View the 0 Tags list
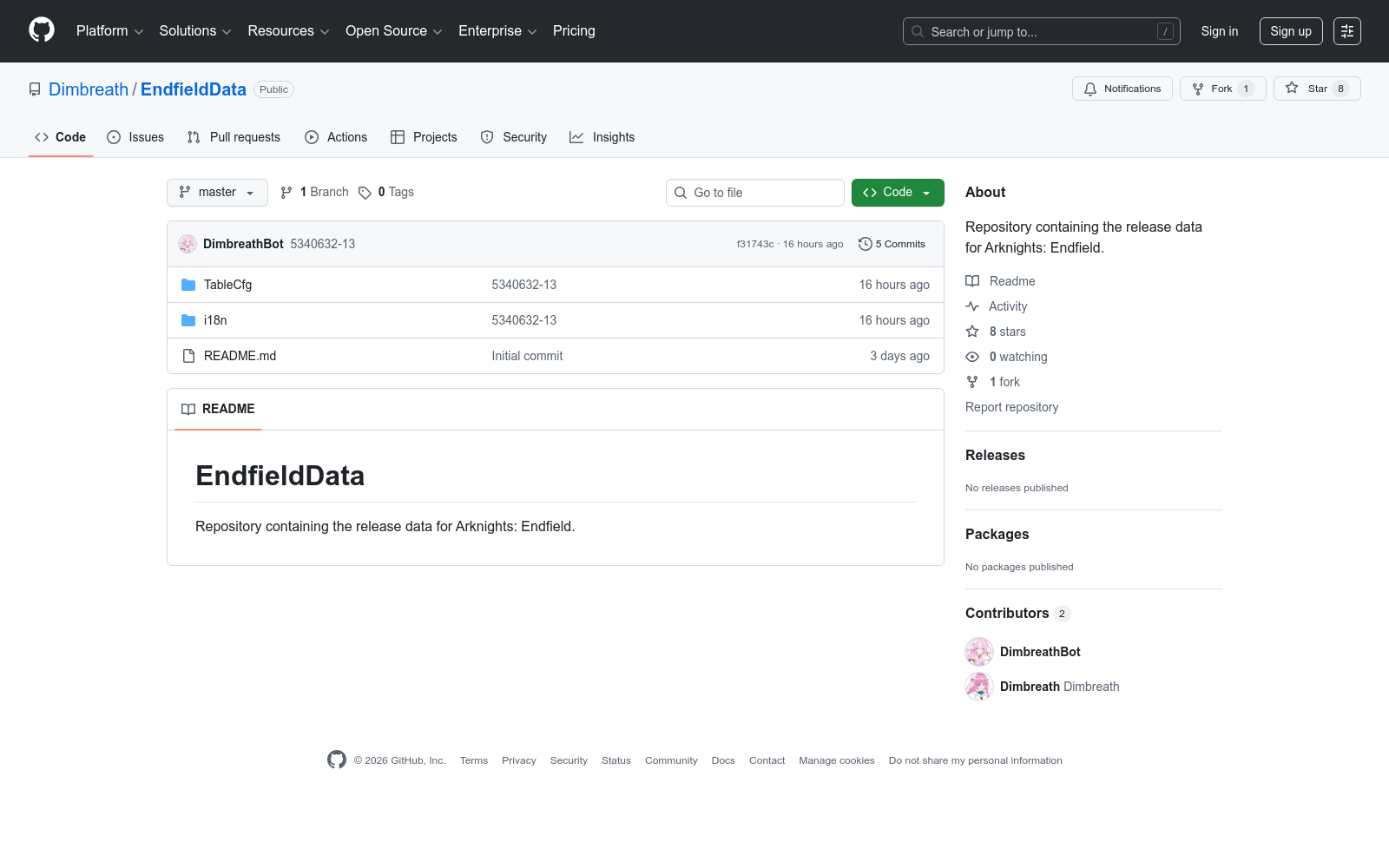The width and height of the screenshot is (1389, 868). 386,193
